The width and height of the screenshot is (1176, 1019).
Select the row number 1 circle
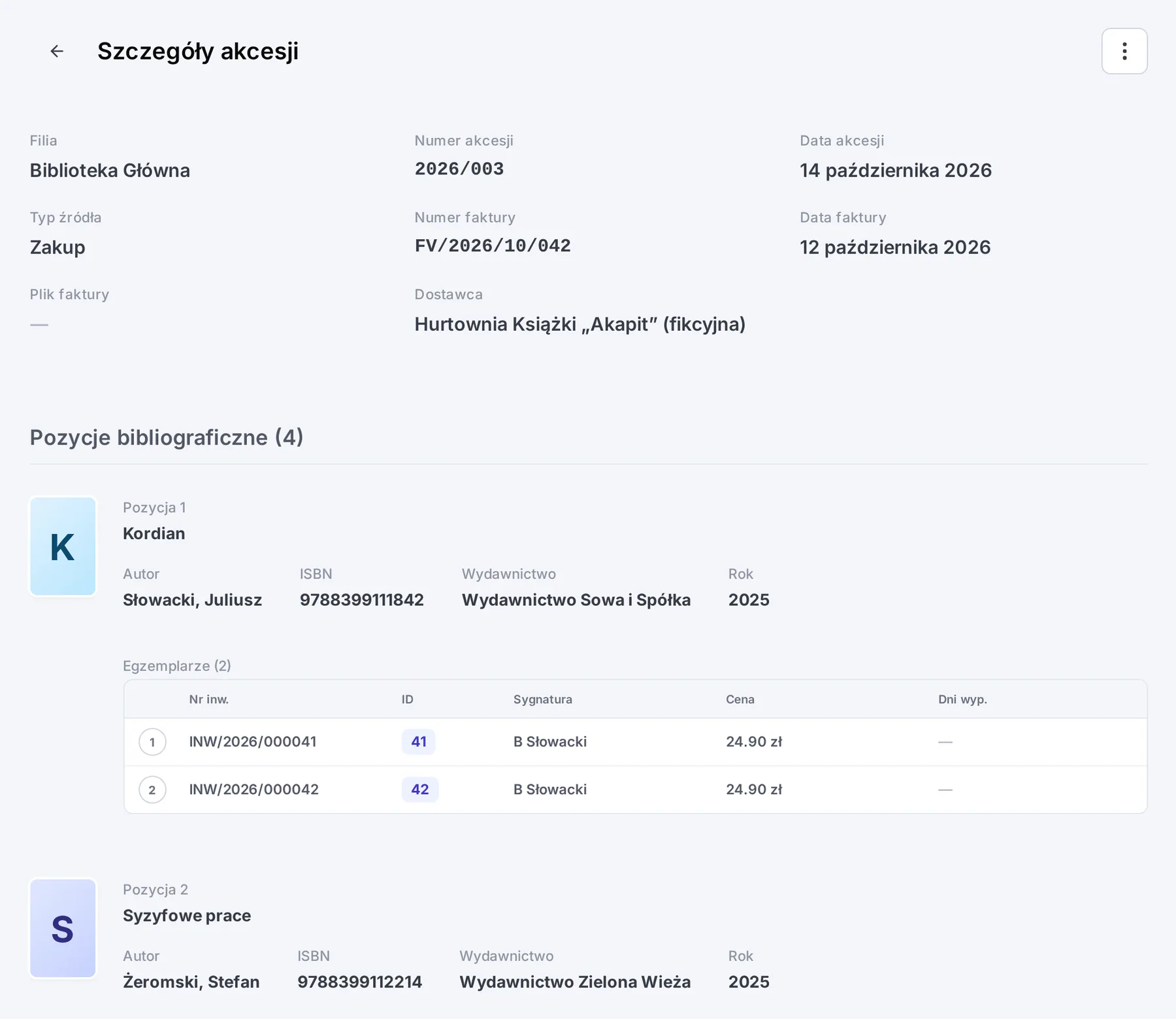pos(152,742)
